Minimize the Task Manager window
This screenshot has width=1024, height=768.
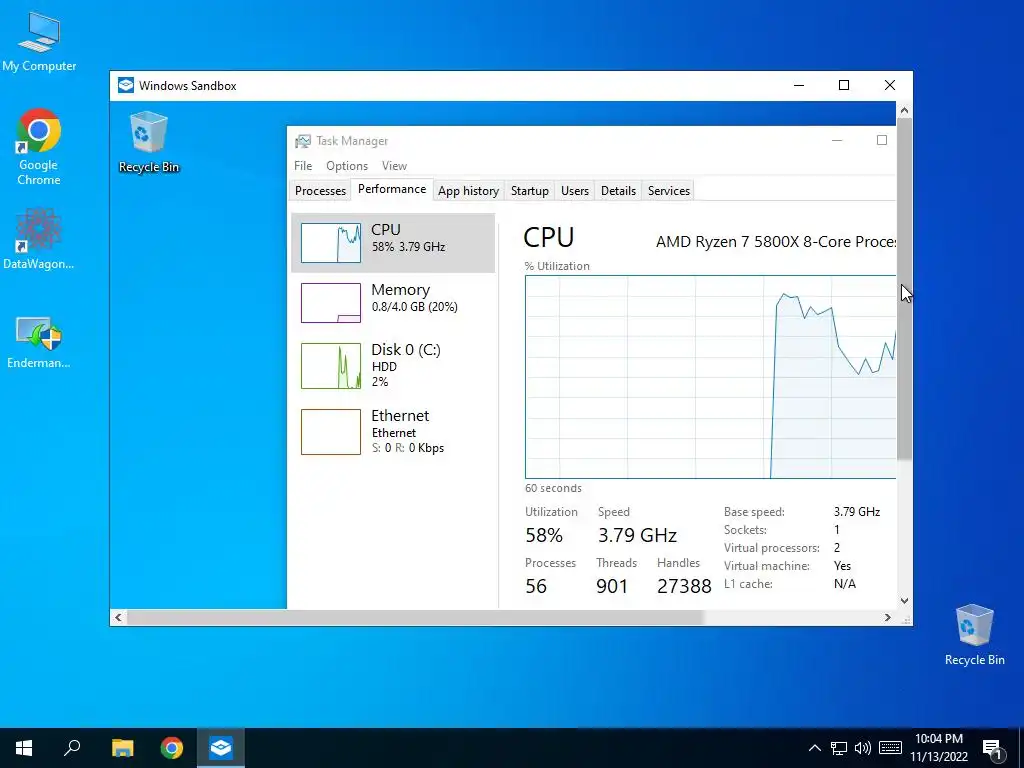[837, 140]
